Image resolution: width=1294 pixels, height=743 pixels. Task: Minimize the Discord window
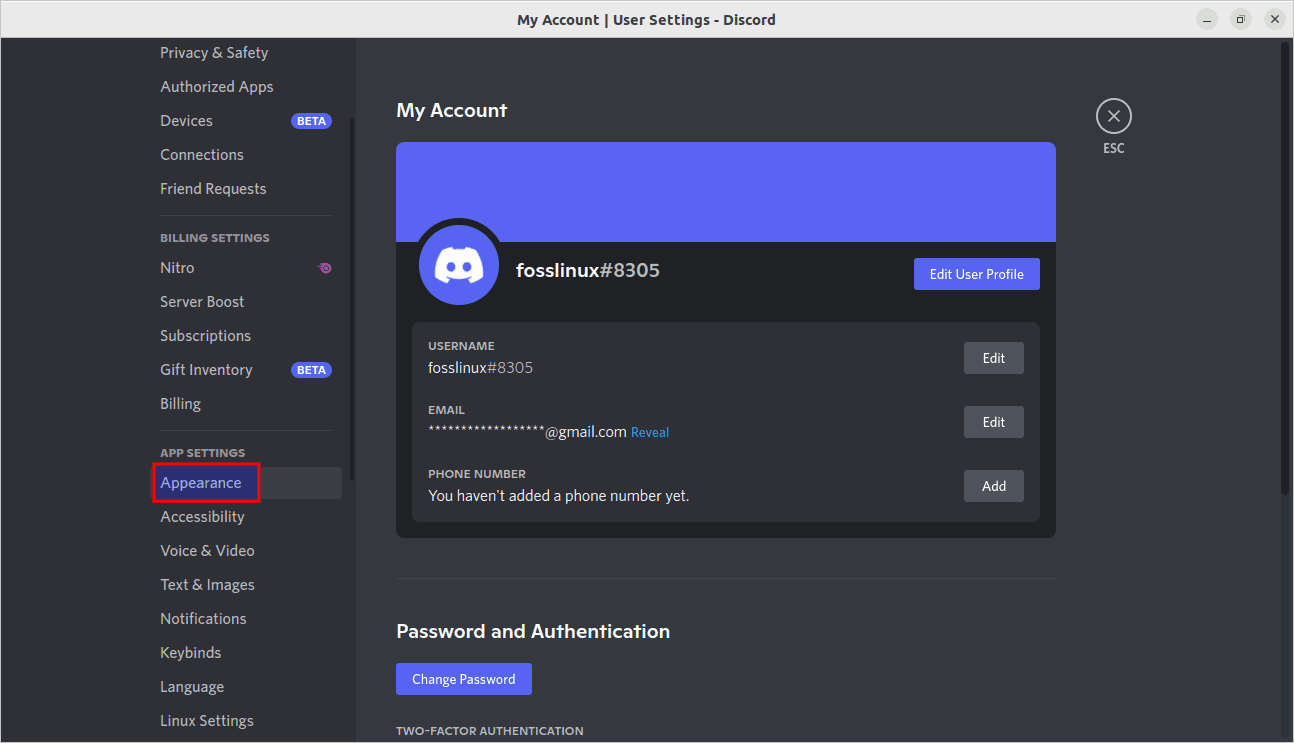(x=1207, y=19)
